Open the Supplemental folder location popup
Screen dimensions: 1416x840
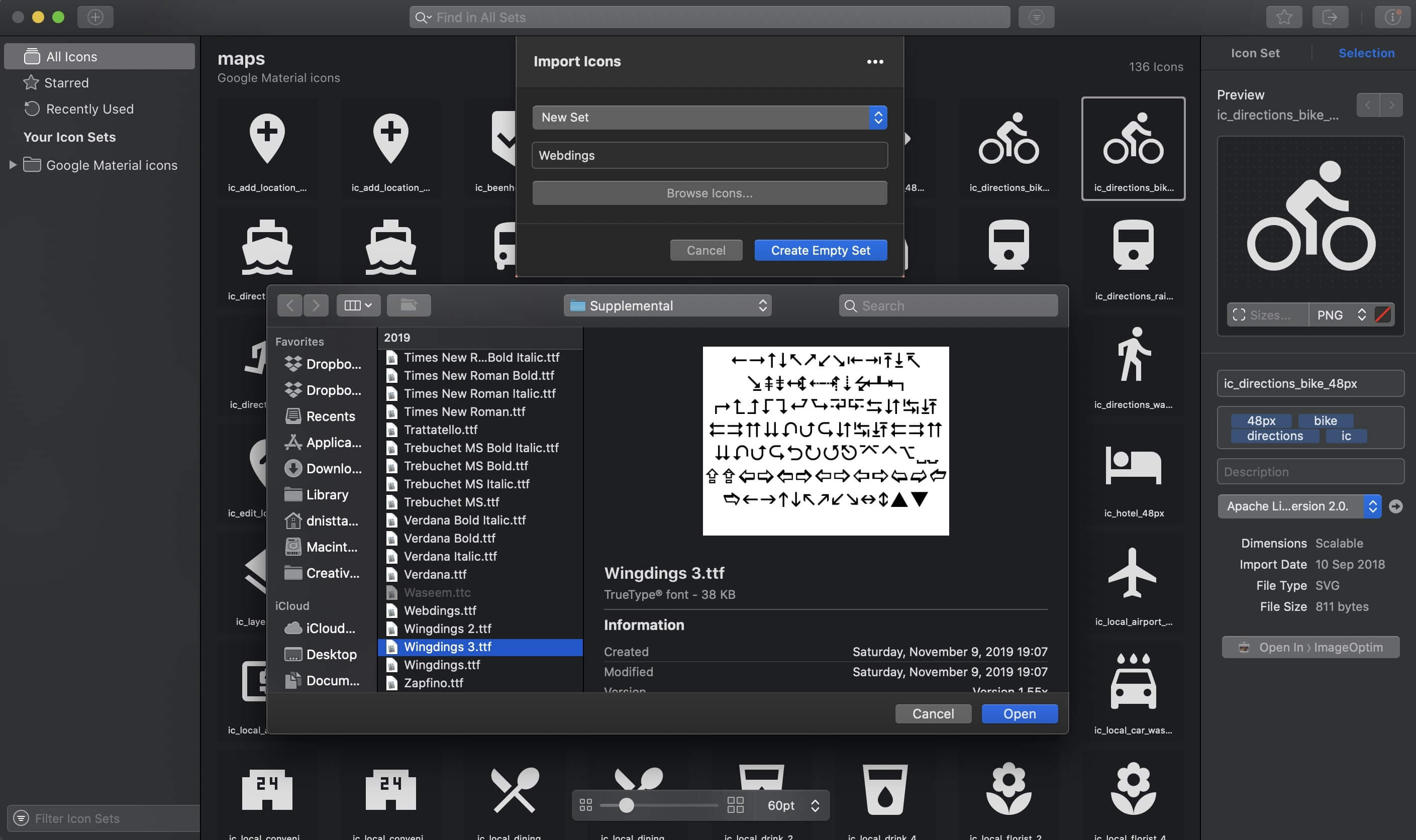coord(667,305)
